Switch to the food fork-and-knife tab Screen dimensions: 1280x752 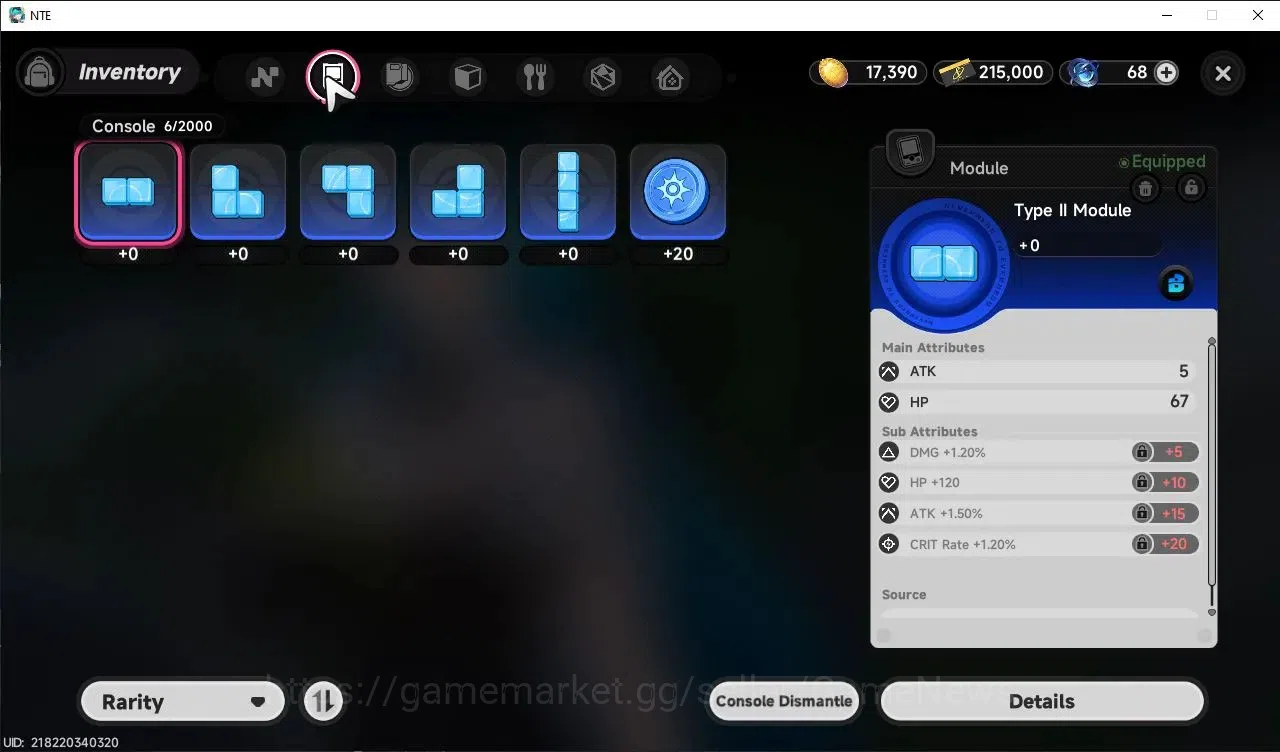point(535,77)
